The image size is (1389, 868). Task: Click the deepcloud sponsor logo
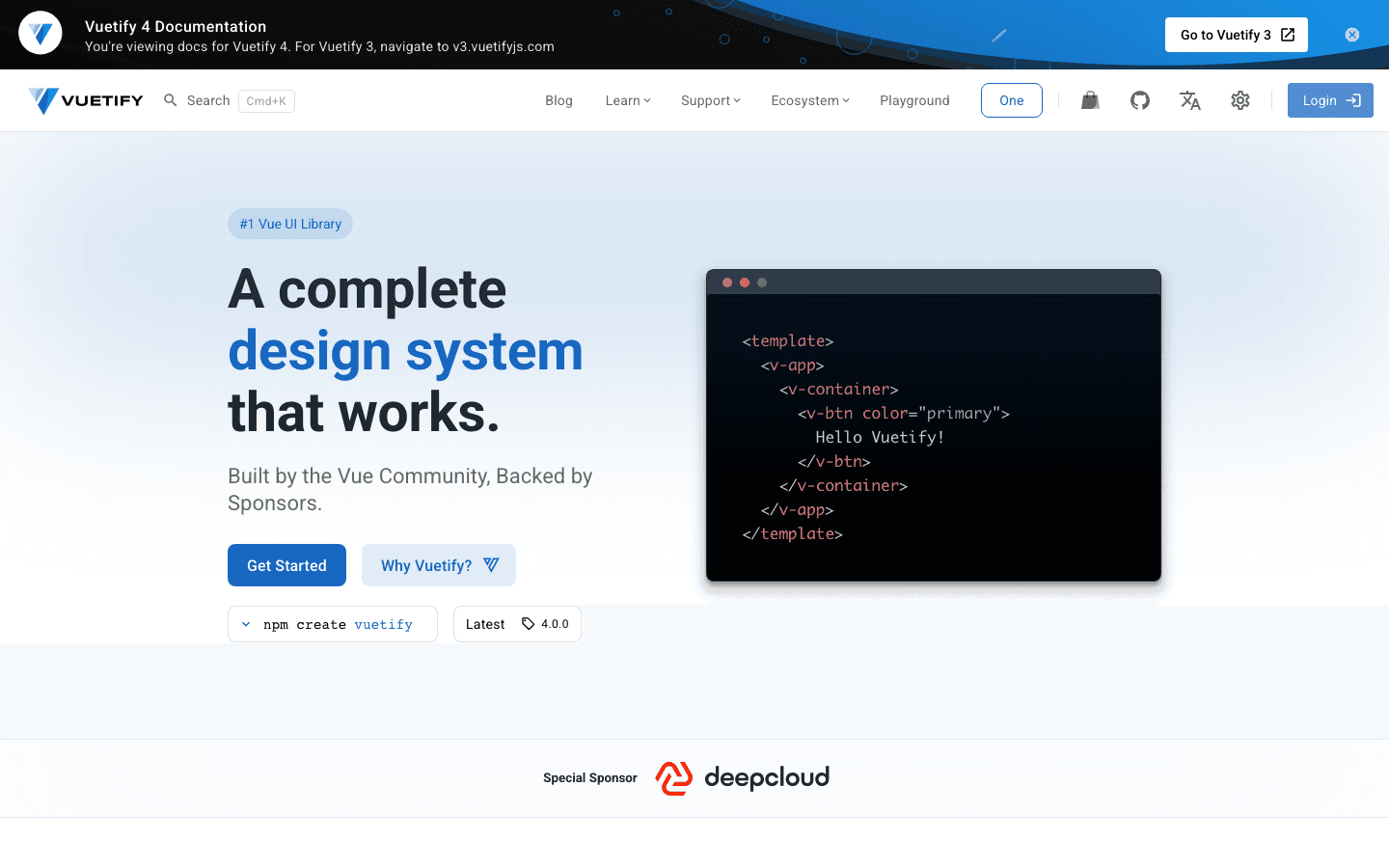click(742, 777)
